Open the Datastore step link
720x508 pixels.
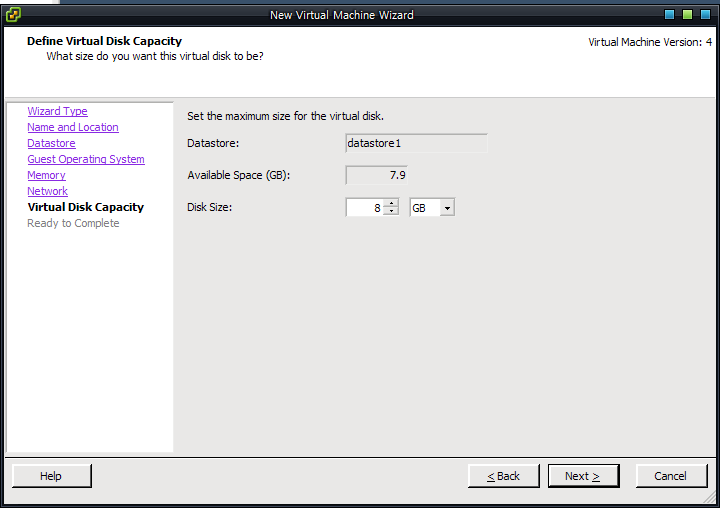pos(51,143)
